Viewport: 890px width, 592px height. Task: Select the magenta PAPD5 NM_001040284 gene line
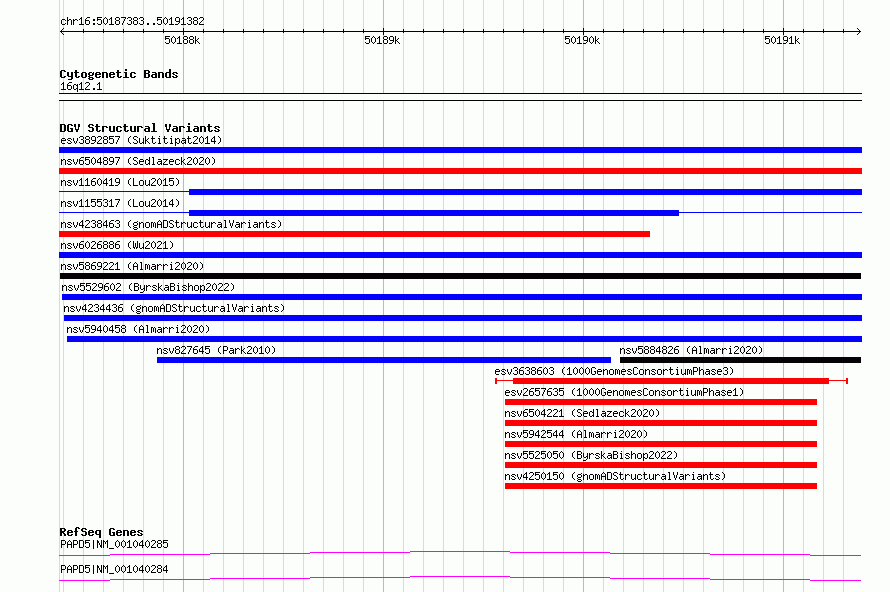tap(460, 578)
